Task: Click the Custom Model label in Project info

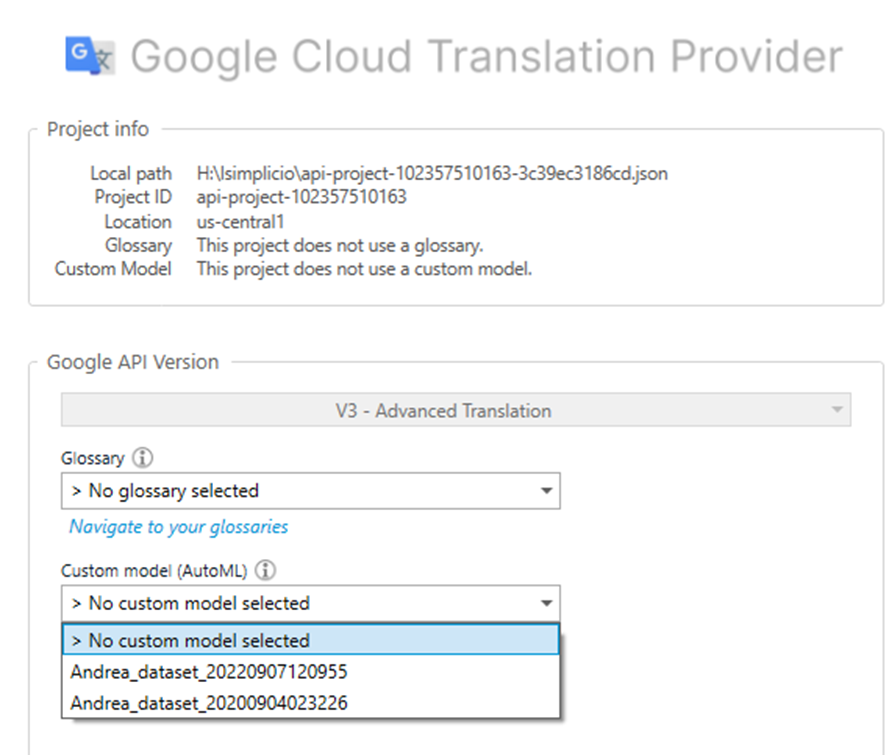Action: pyautogui.click(x=113, y=269)
